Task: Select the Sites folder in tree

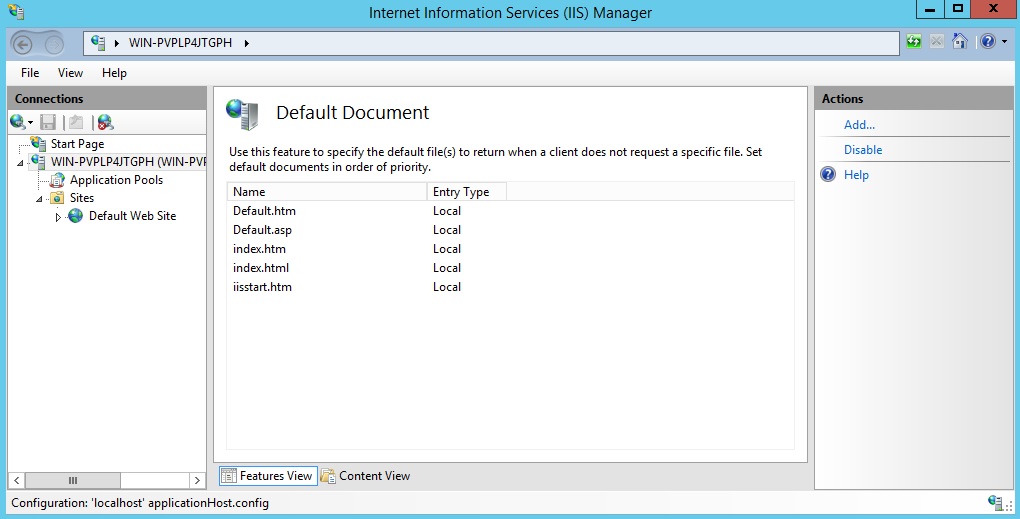Action: point(82,198)
